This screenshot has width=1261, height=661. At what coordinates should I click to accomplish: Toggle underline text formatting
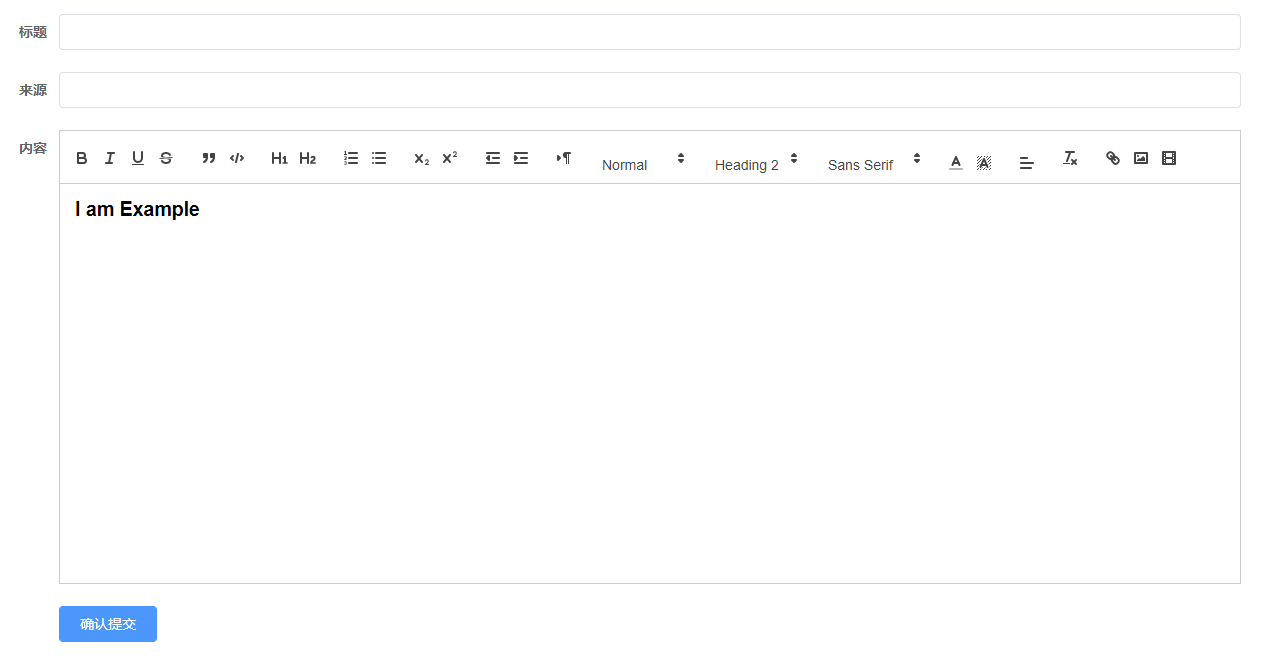[x=138, y=158]
